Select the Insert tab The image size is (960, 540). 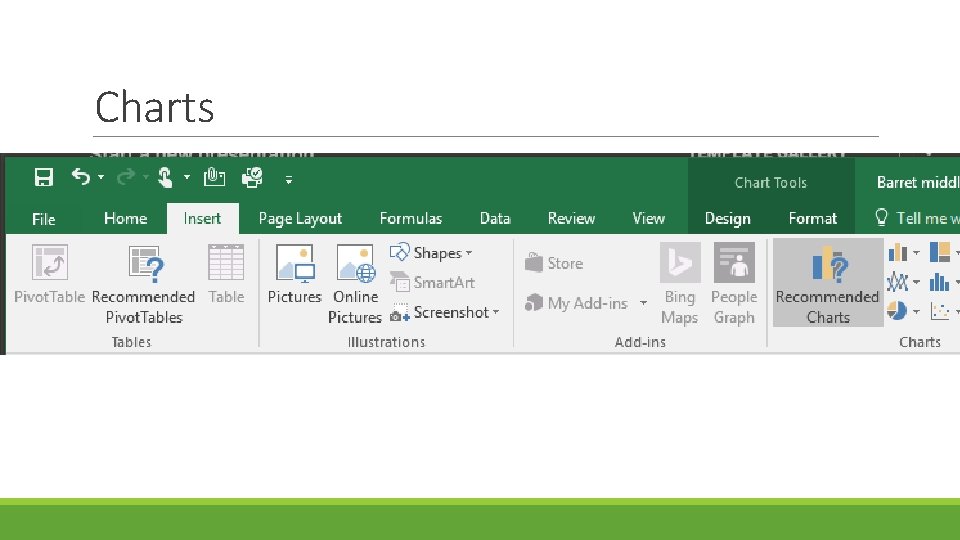(202, 219)
